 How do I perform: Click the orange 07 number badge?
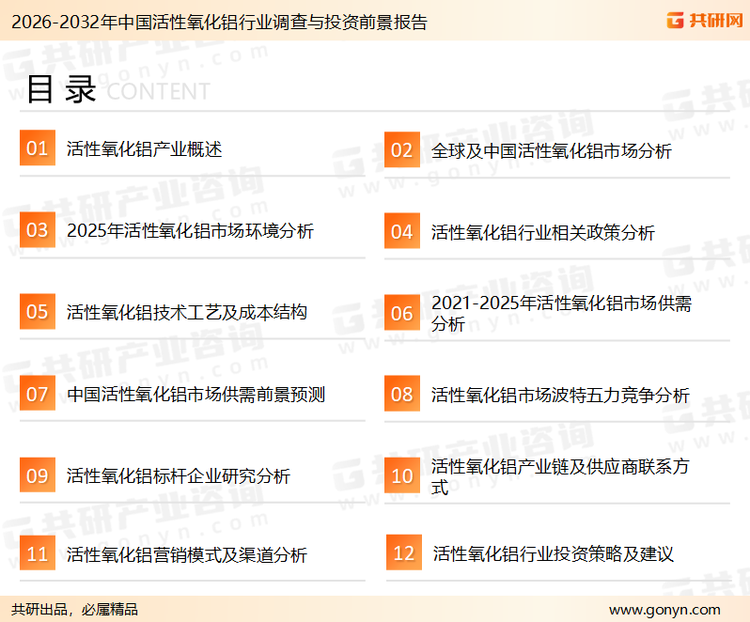coord(37,393)
